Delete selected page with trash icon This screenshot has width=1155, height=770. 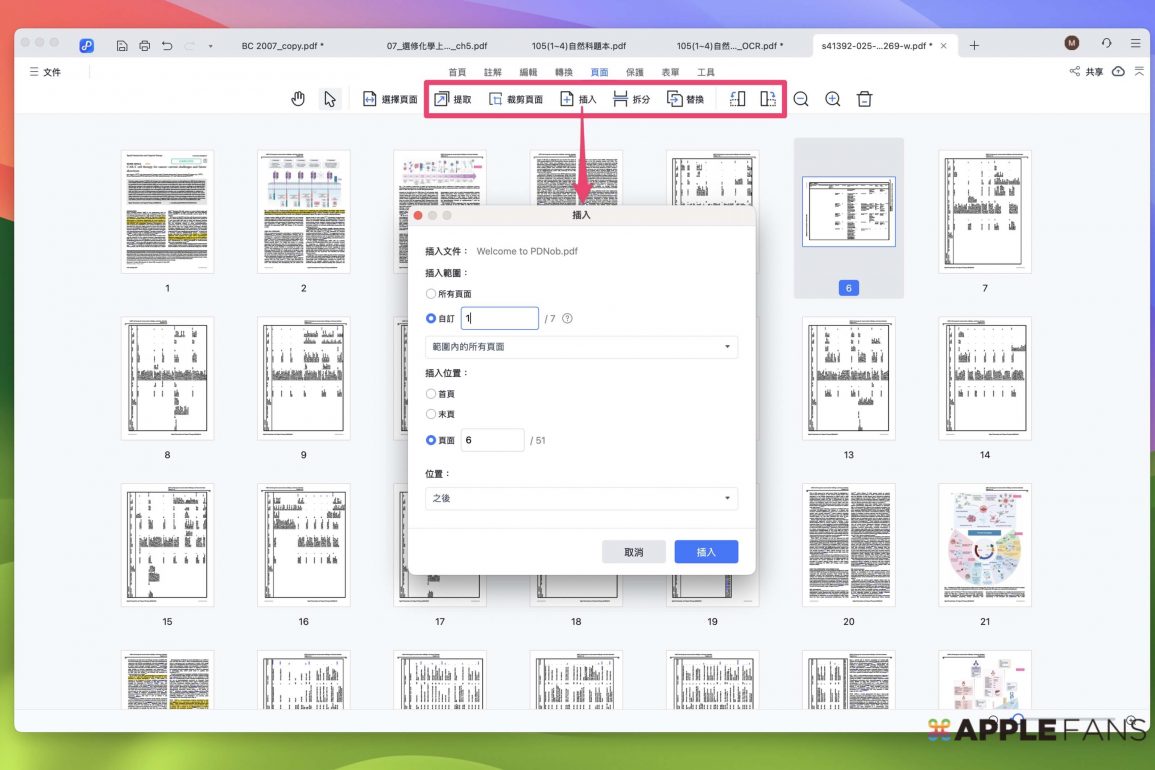(865, 99)
